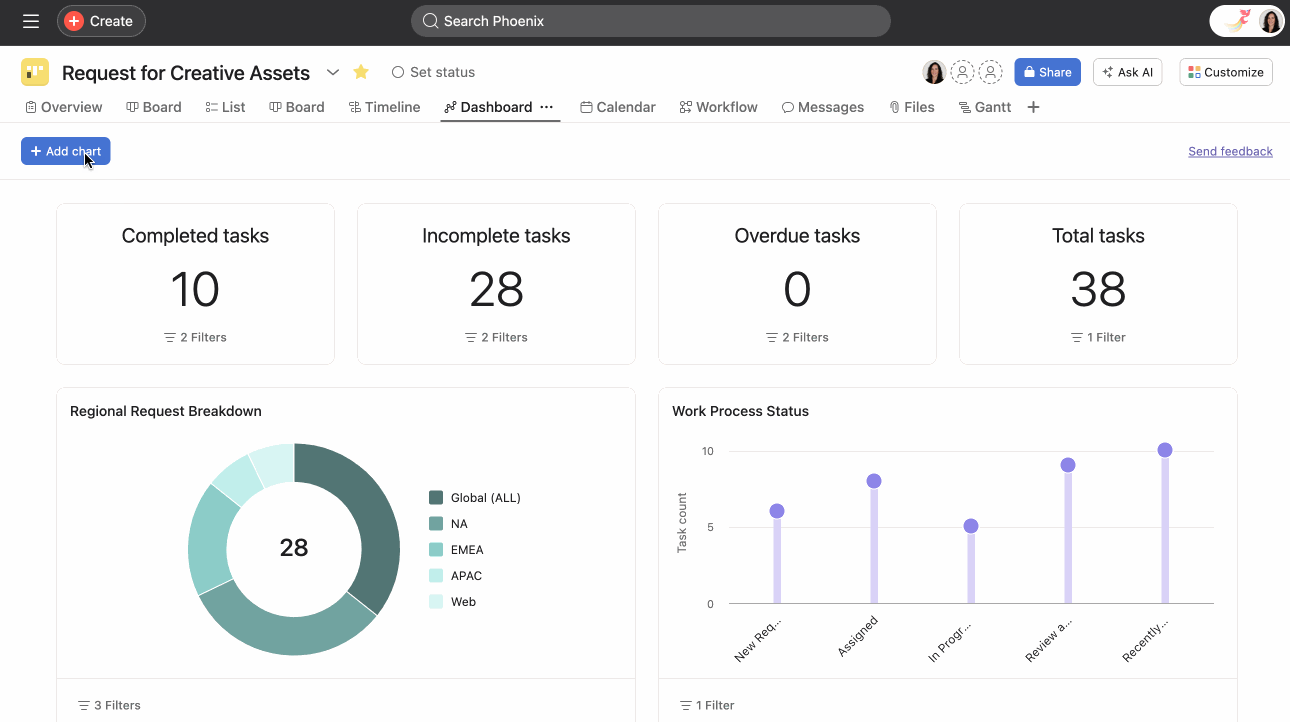Expand the project title chevron
The image size is (1290, 722).
(x=333, y=73)
